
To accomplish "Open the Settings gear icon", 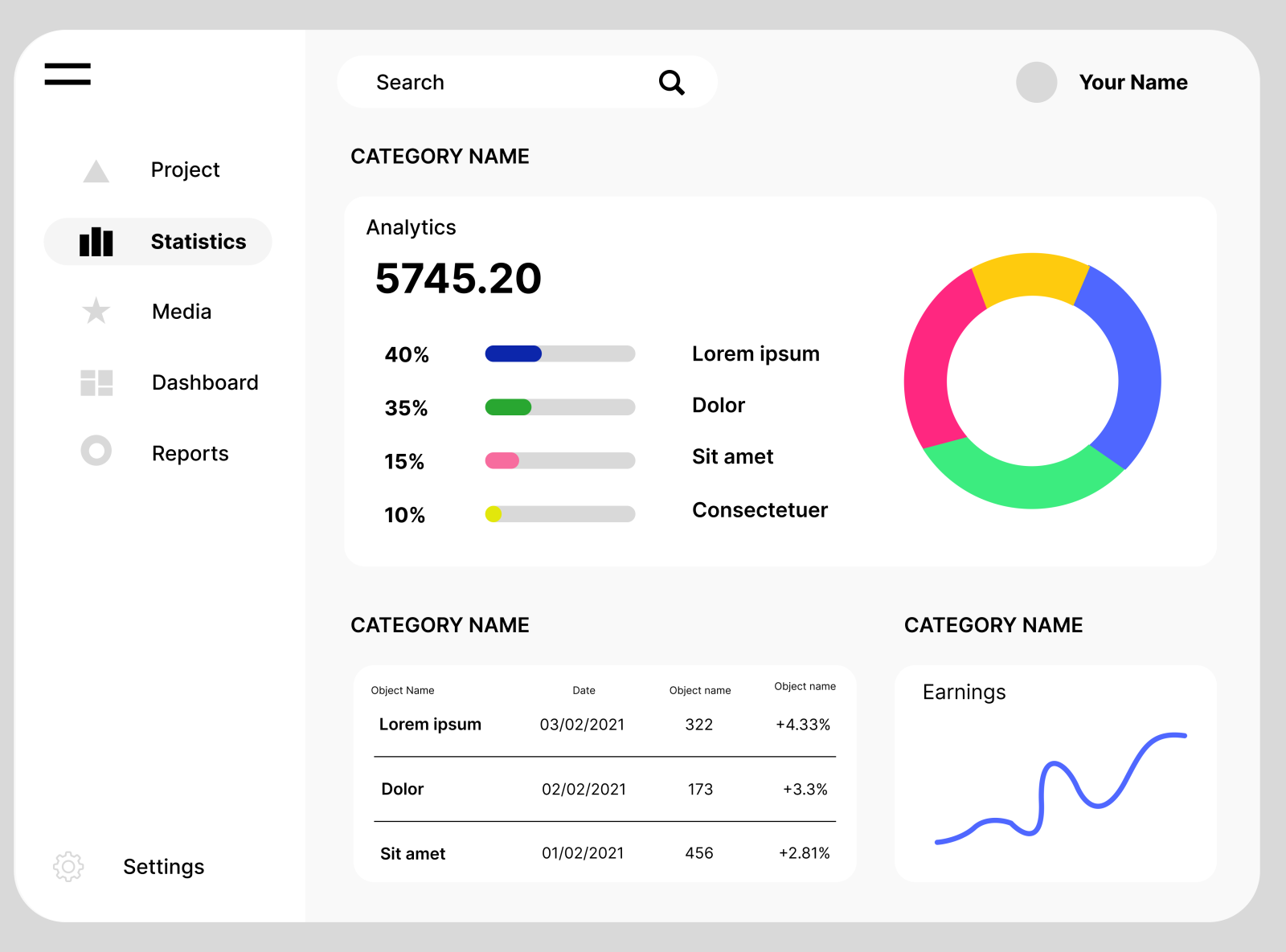I will coord(68,866).
